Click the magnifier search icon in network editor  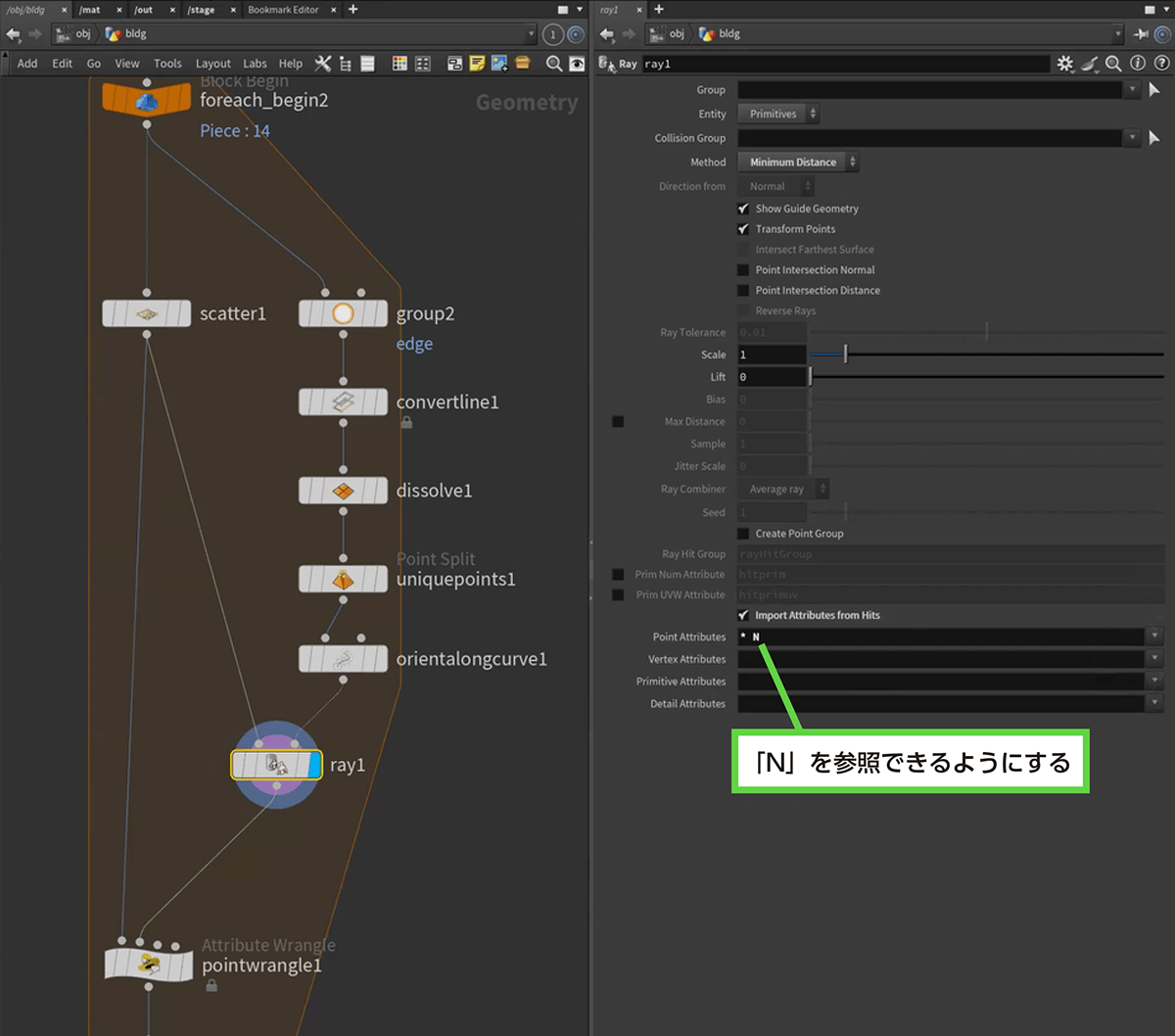pyautogui.click(x=554, y=64)
